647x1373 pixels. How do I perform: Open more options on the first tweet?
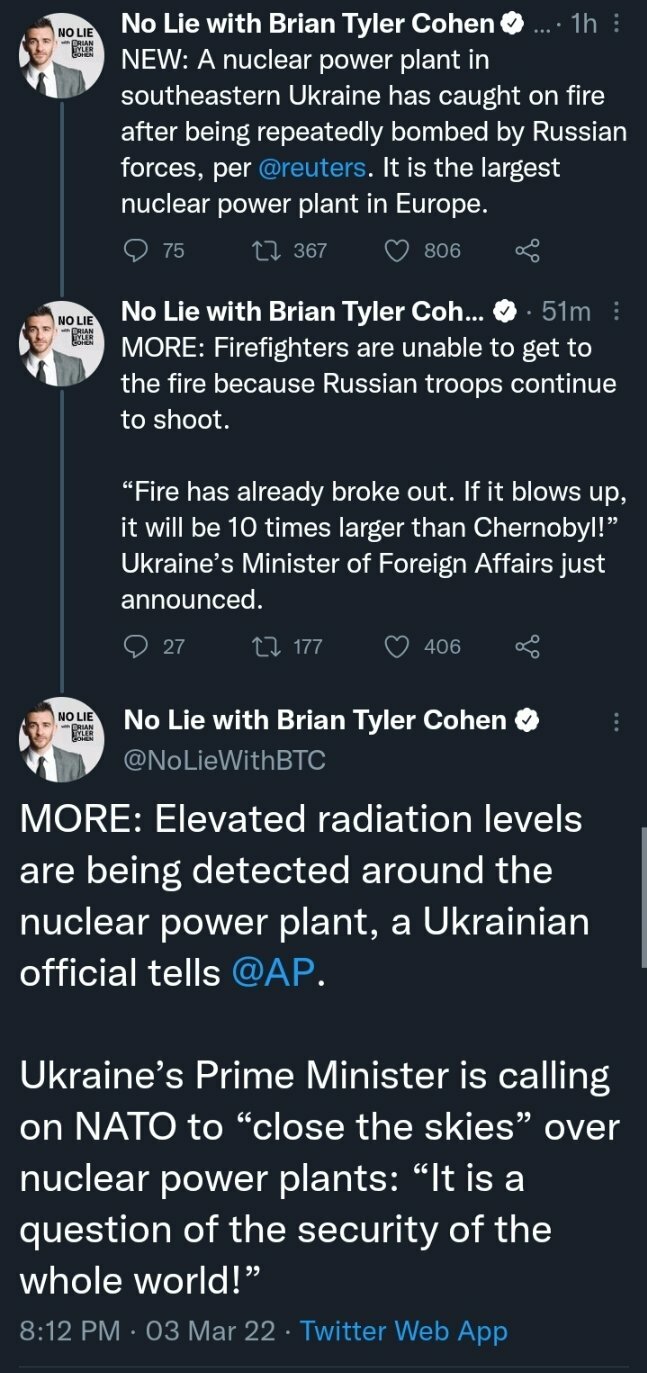[616, 24]
